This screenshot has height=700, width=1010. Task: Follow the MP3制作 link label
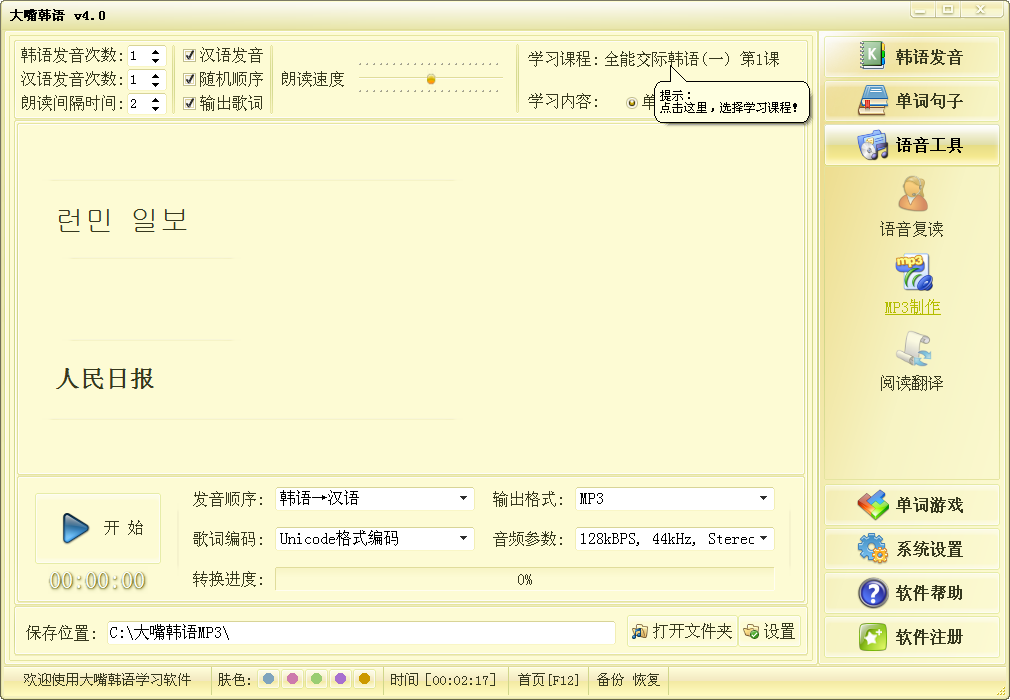[x=912, y=307]
